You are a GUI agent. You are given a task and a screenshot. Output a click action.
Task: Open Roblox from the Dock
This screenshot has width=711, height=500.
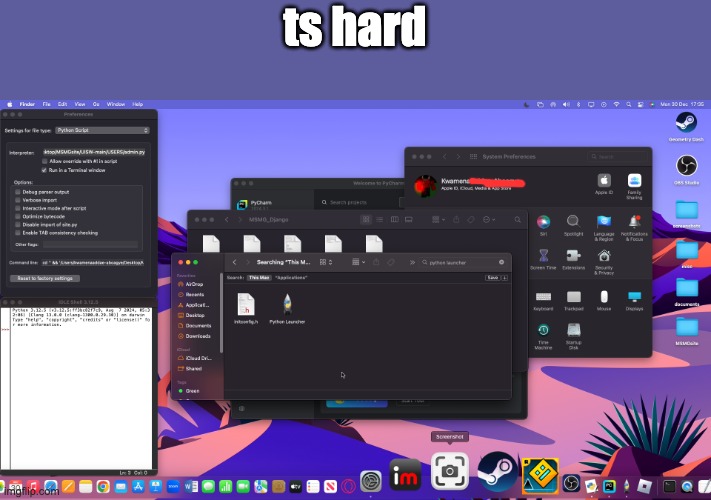tap(644, 486)
